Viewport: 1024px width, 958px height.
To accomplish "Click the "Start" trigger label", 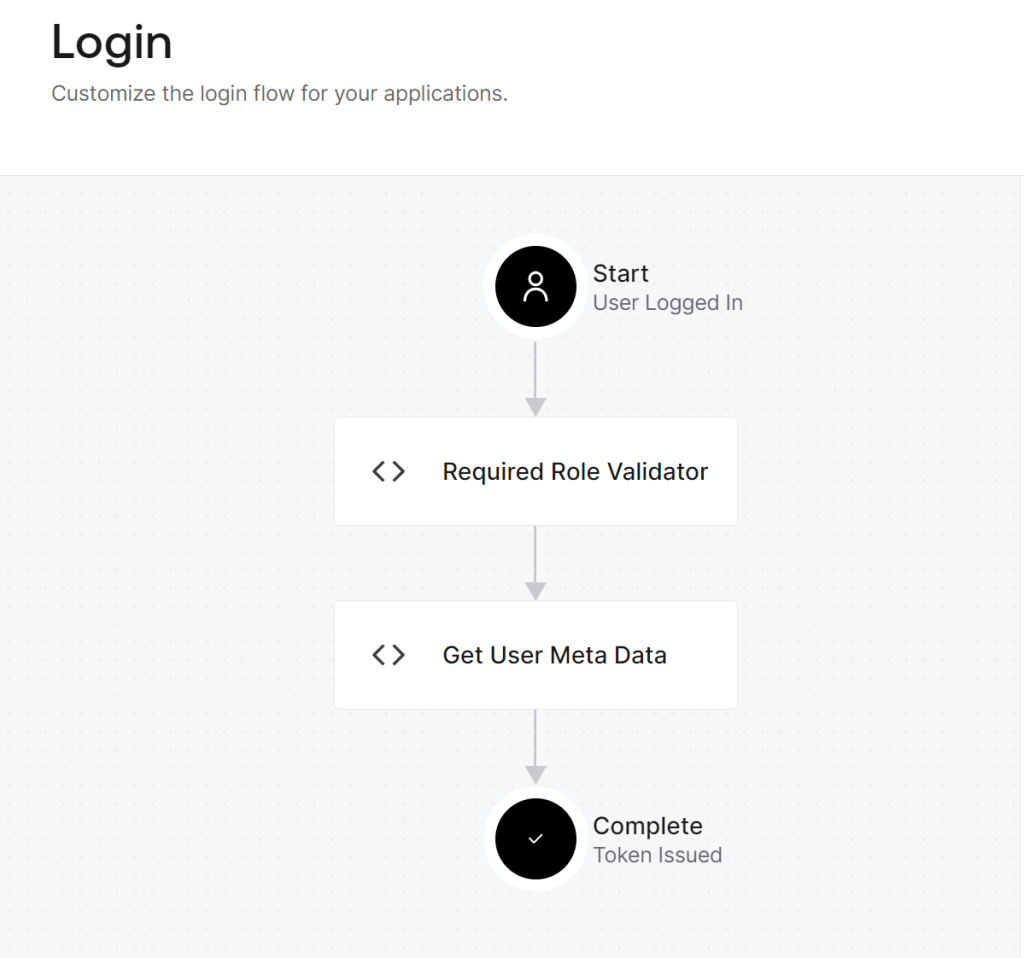I will point(620,273).
